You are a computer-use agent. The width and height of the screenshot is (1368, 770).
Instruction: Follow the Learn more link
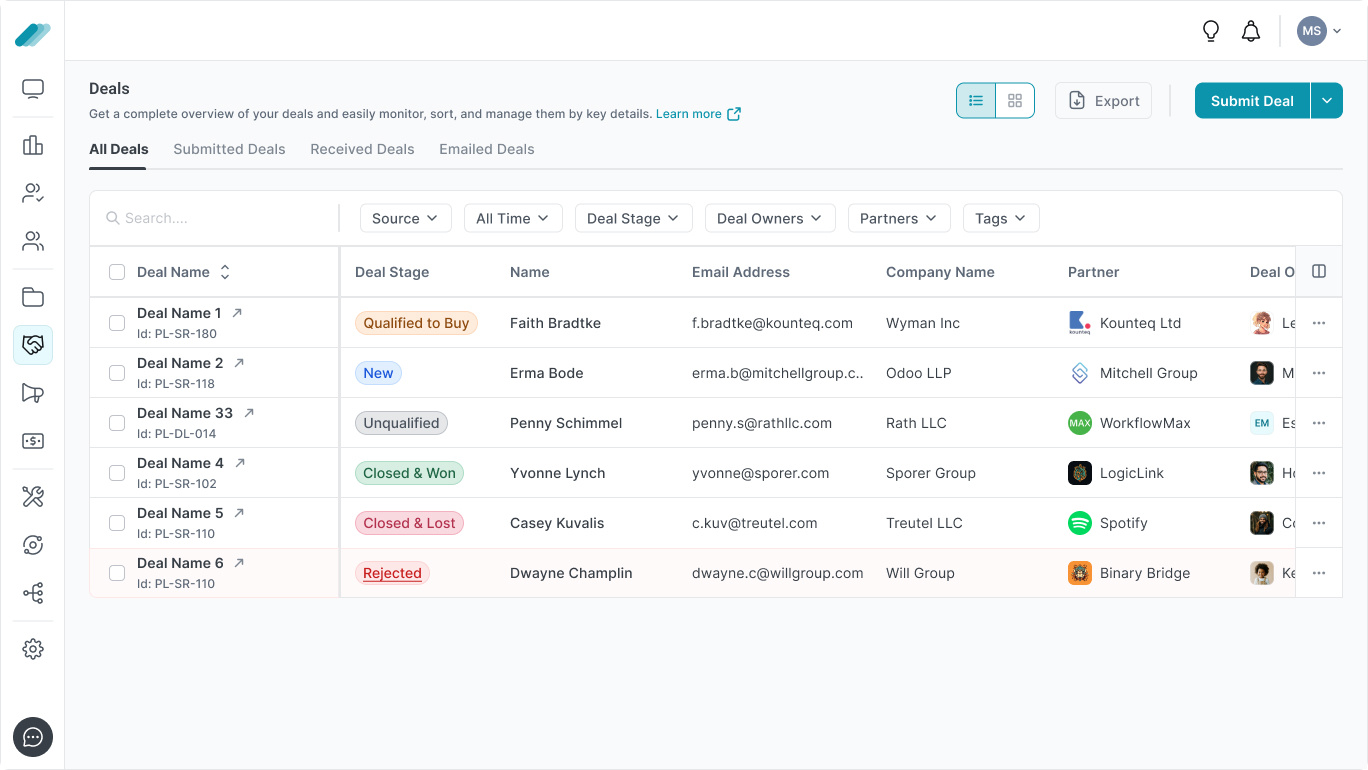coord(697,114)
